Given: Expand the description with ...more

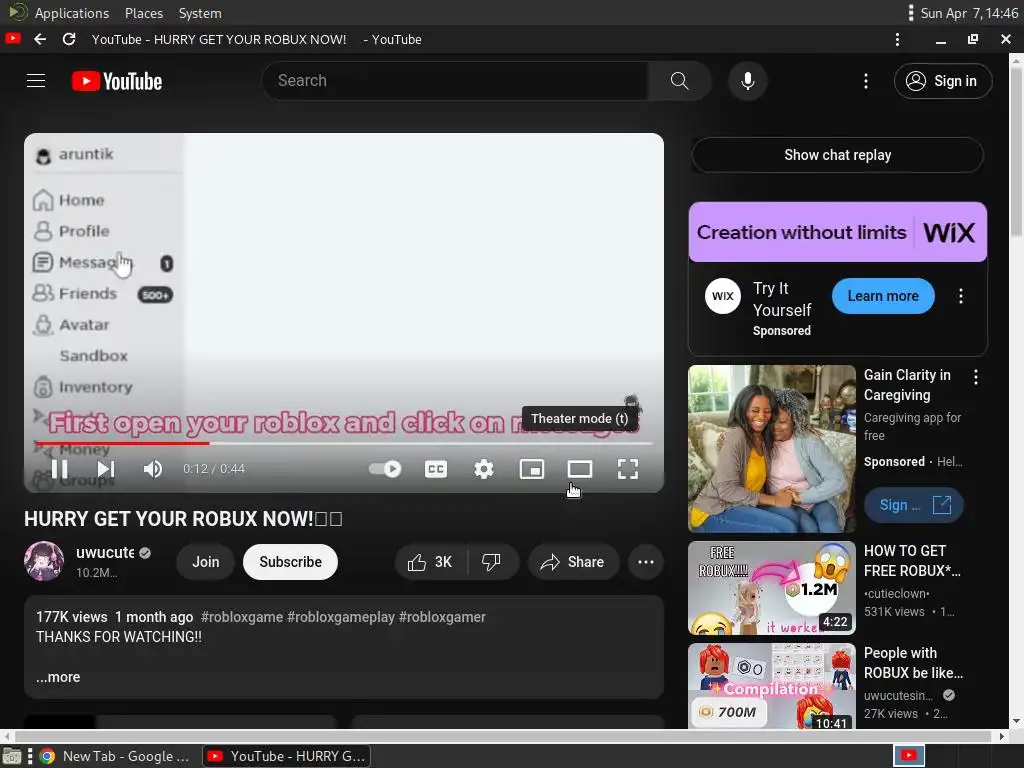Looking at the screenshot, I should click(x=58, y=677).
